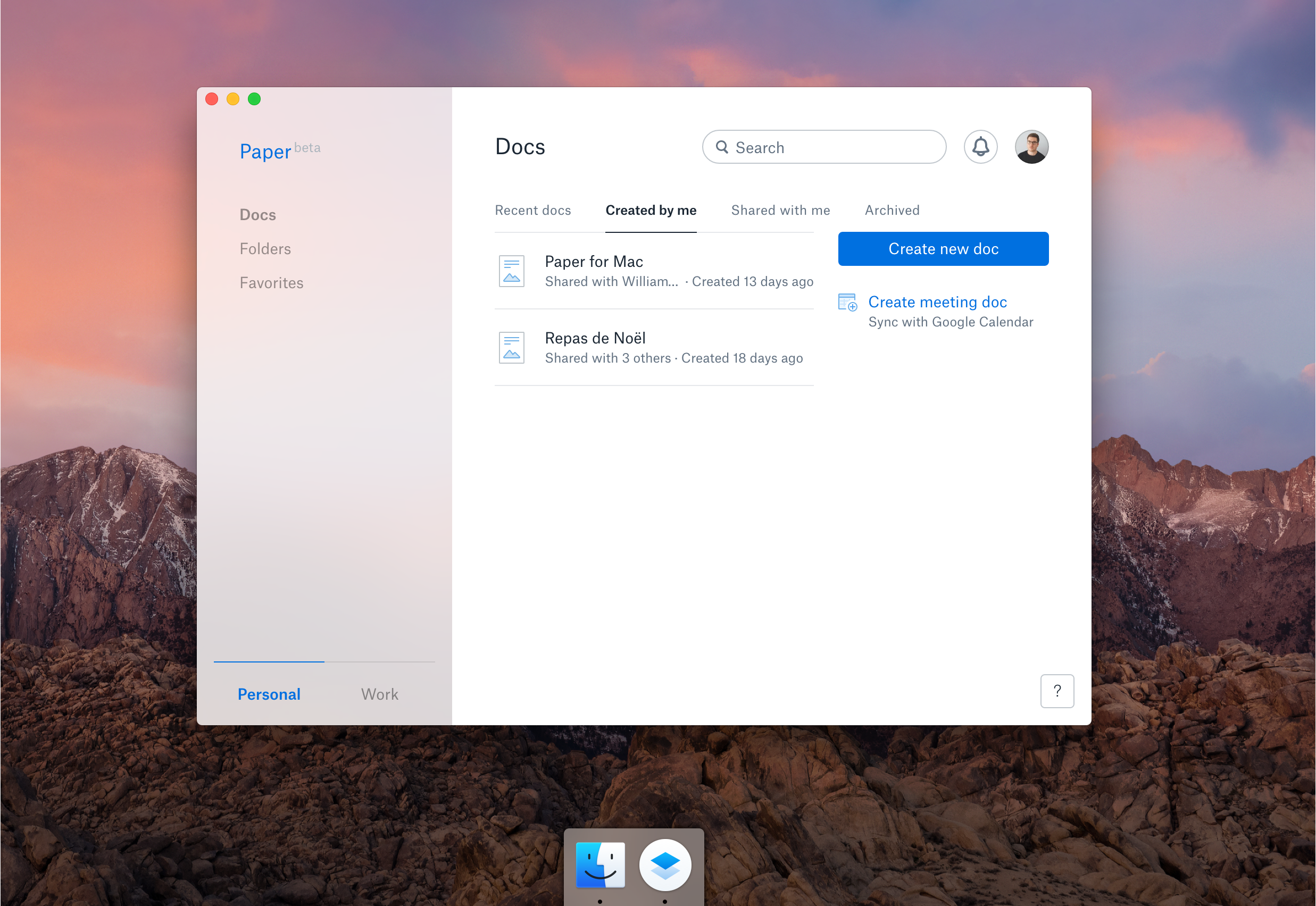Switch to the Recent docs tab
The width and height of the screenshot is (1316, 906).
click(x=532, y=210)
